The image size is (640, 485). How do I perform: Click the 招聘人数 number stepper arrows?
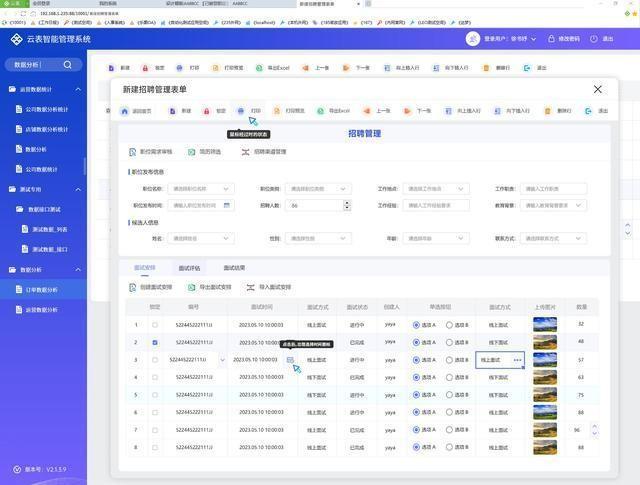(x=347, y=205)
